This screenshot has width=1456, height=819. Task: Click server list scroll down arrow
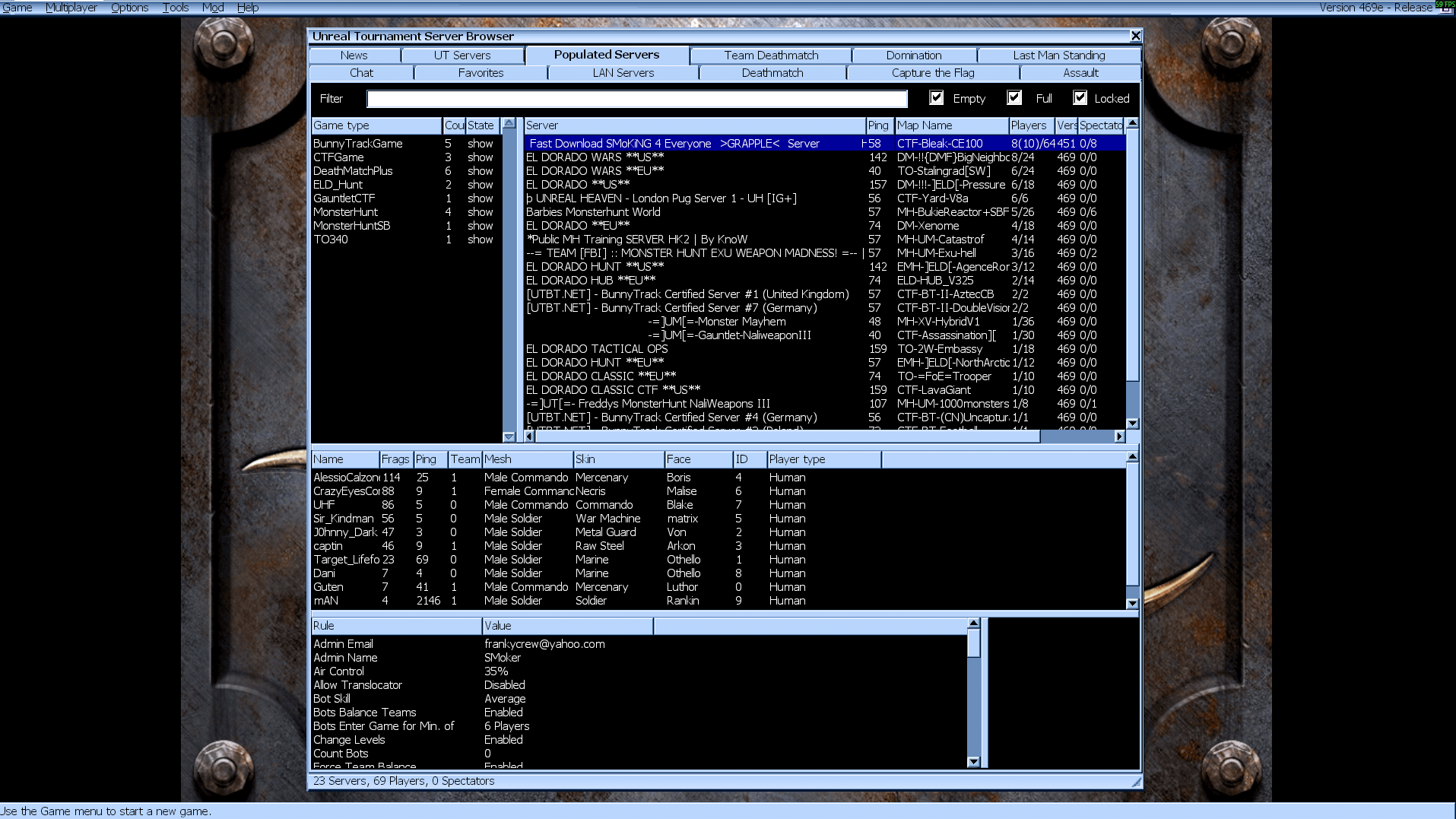[1132, 424]
